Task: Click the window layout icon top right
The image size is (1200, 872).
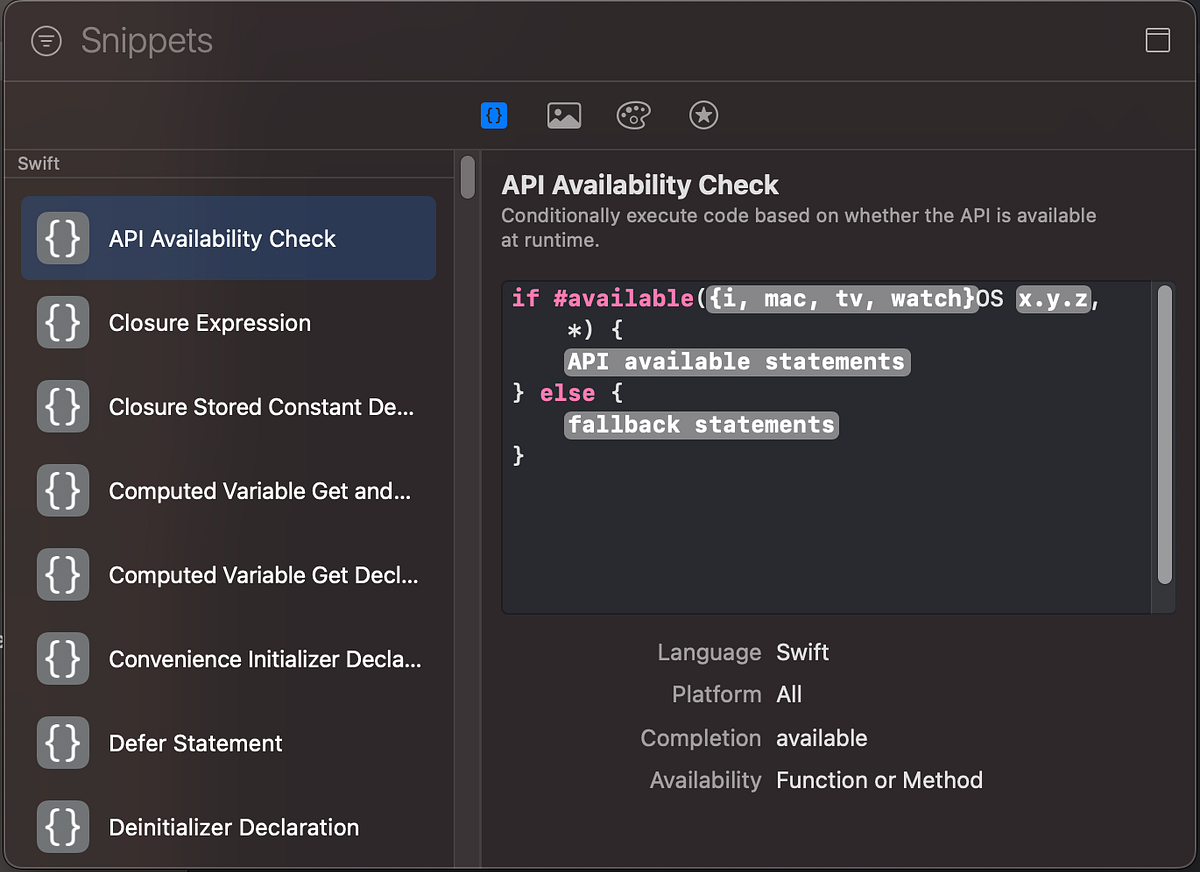Action: click(x=1157, y=40)
